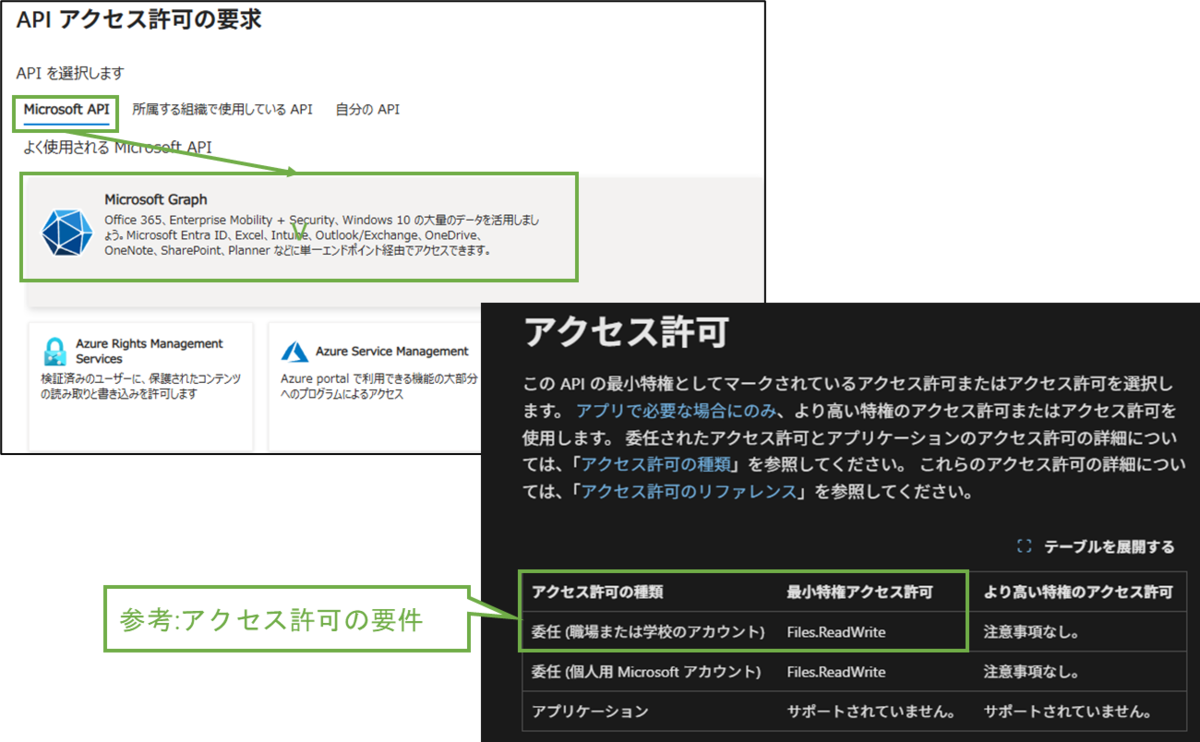
Task: Click the Azure Service Management triangle icon
Action: click(x=295, y=351)
